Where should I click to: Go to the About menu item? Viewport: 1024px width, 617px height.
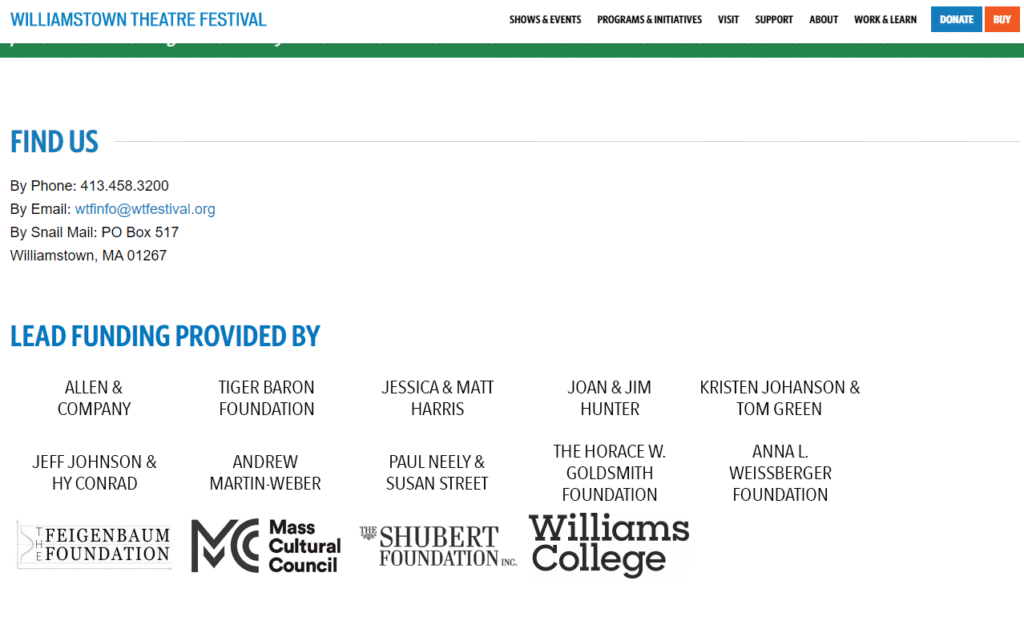[824, 20]
